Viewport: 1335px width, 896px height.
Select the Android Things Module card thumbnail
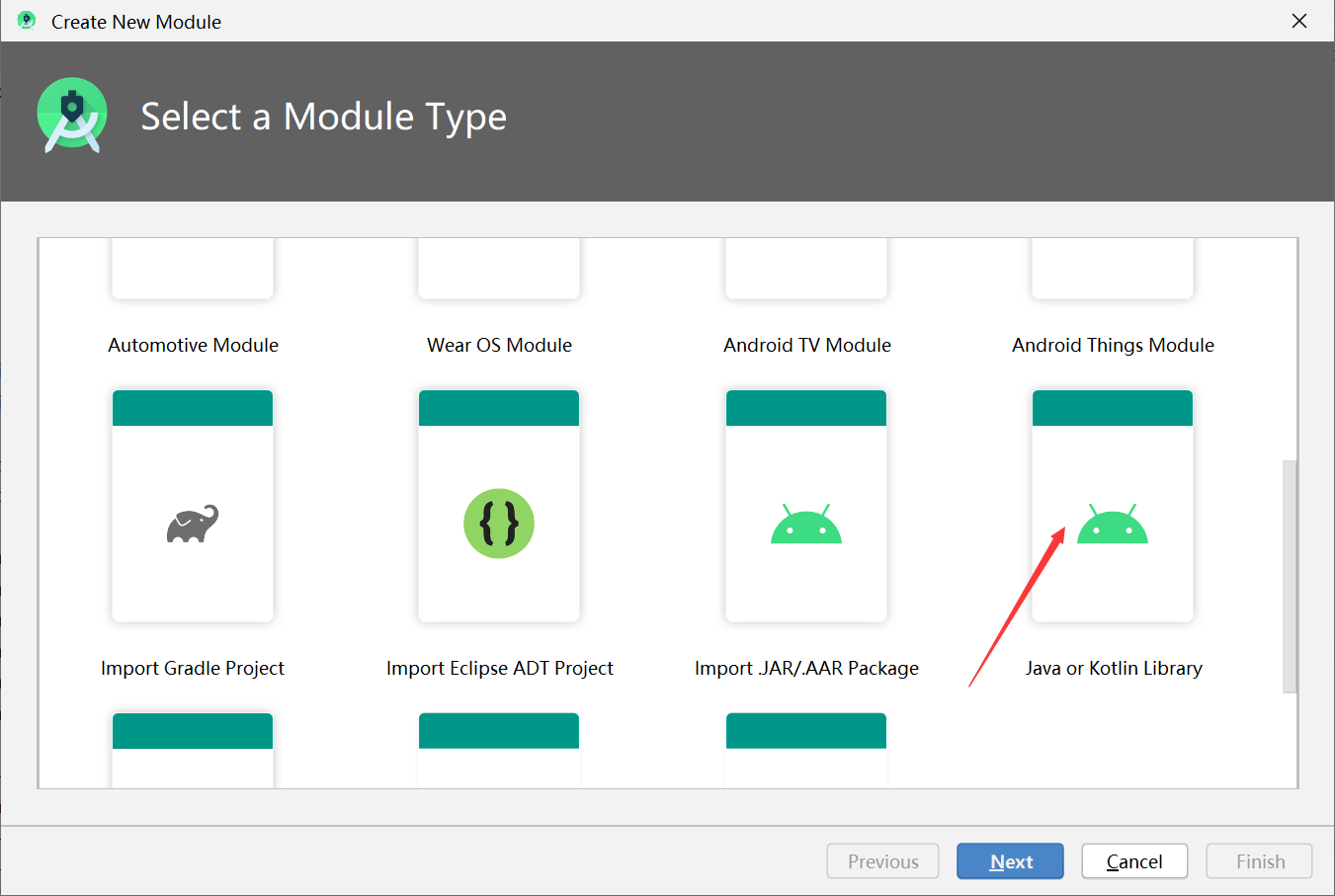pos(1113,268)
